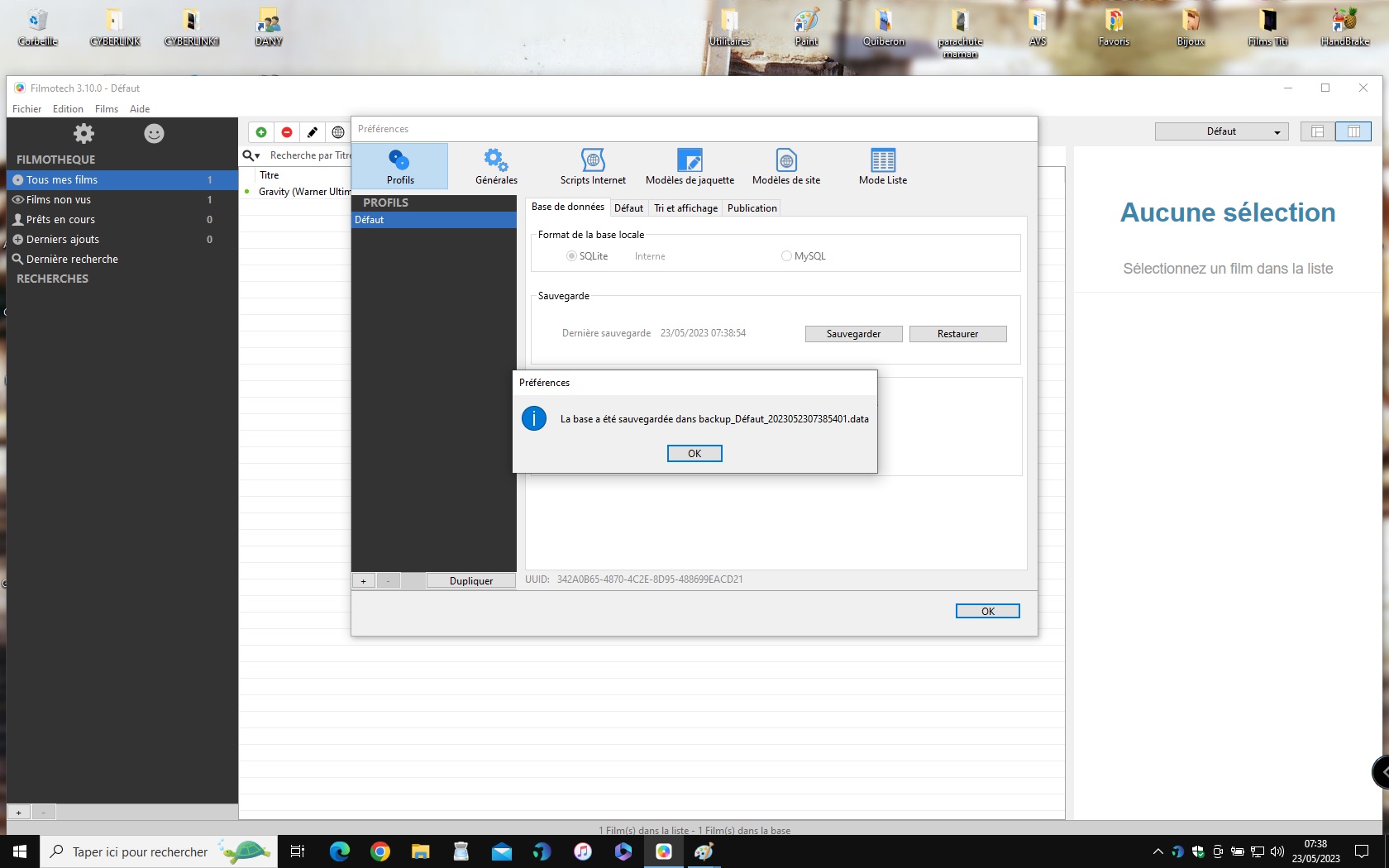Select the MySQL radio button
The image size is (1389, 868).
786,256
